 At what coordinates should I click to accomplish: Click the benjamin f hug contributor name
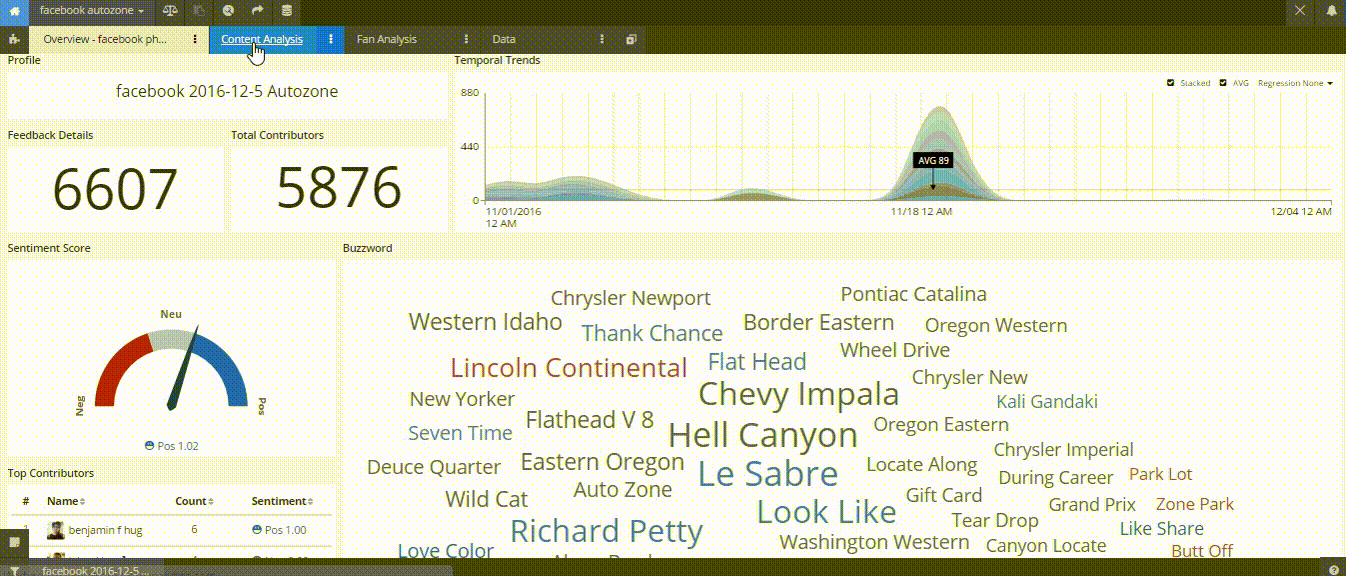point(106,530)
